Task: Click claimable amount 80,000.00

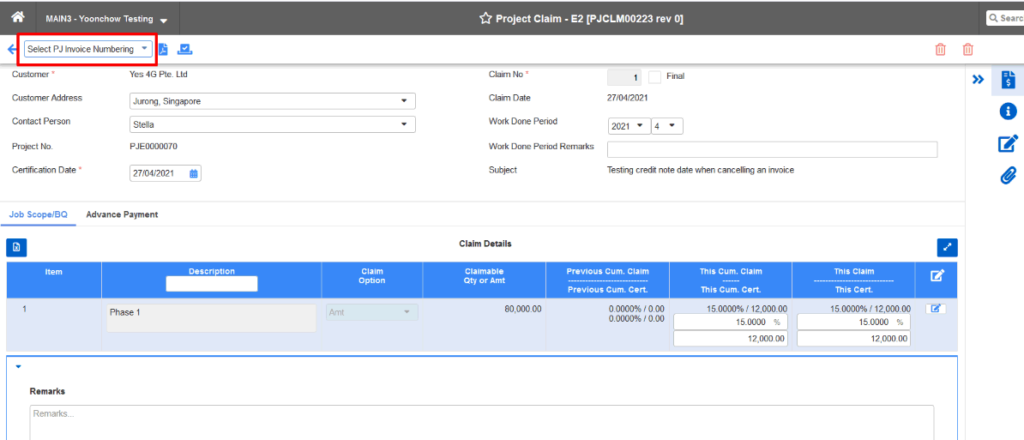Action: 522,309
